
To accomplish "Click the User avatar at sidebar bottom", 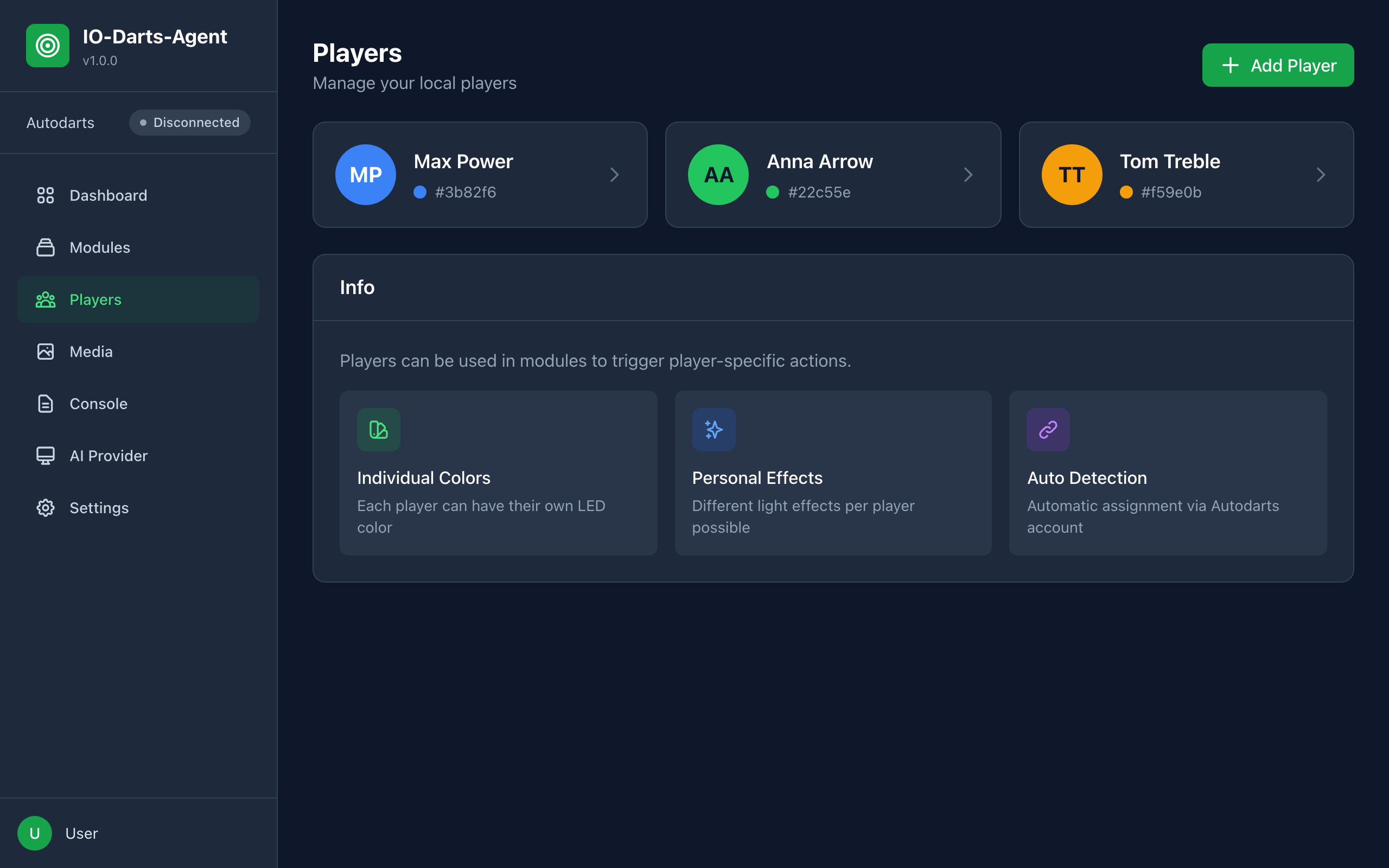I will coord(34,833).
